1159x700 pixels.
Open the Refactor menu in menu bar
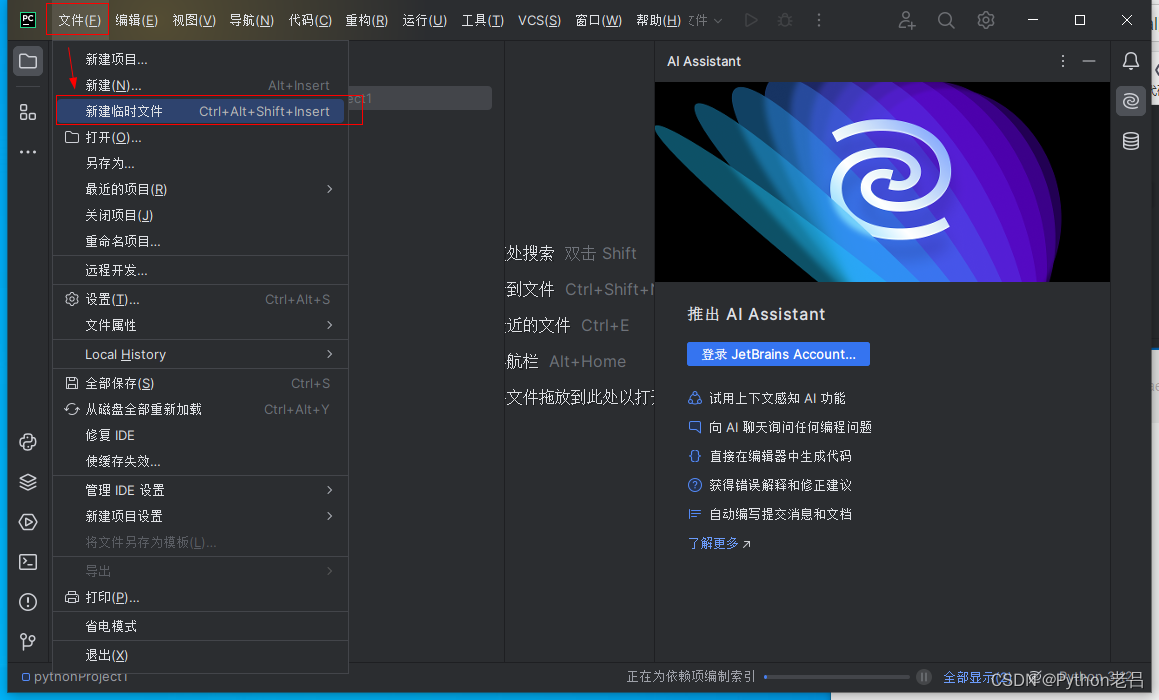coord(367,20)
